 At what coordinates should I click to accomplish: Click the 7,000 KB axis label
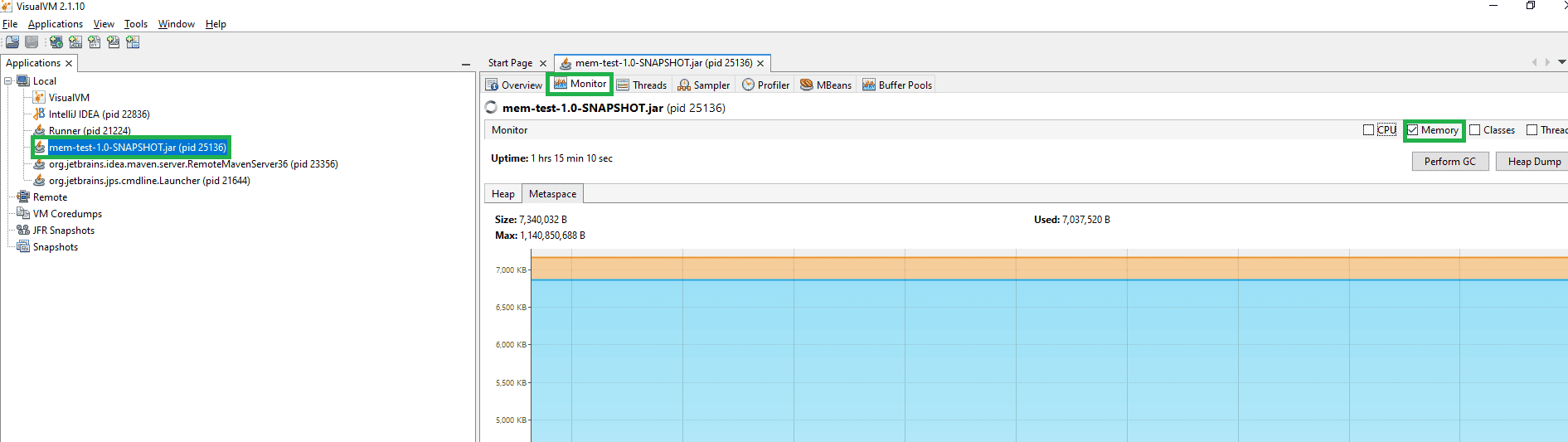click(511, 270)
